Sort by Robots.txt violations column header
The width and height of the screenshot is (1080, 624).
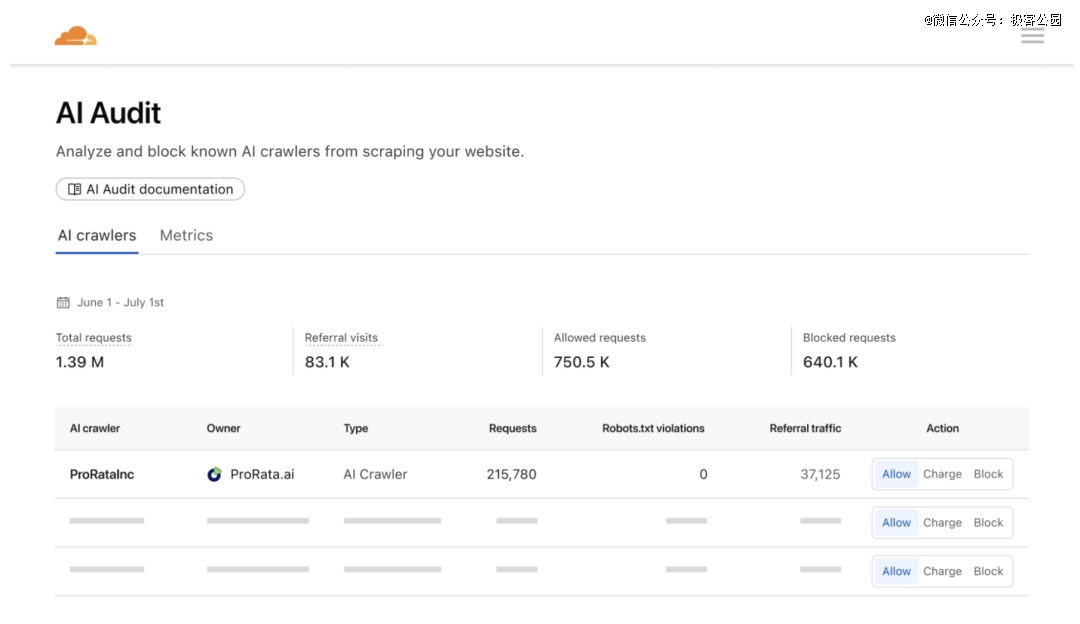pos(653,428)
